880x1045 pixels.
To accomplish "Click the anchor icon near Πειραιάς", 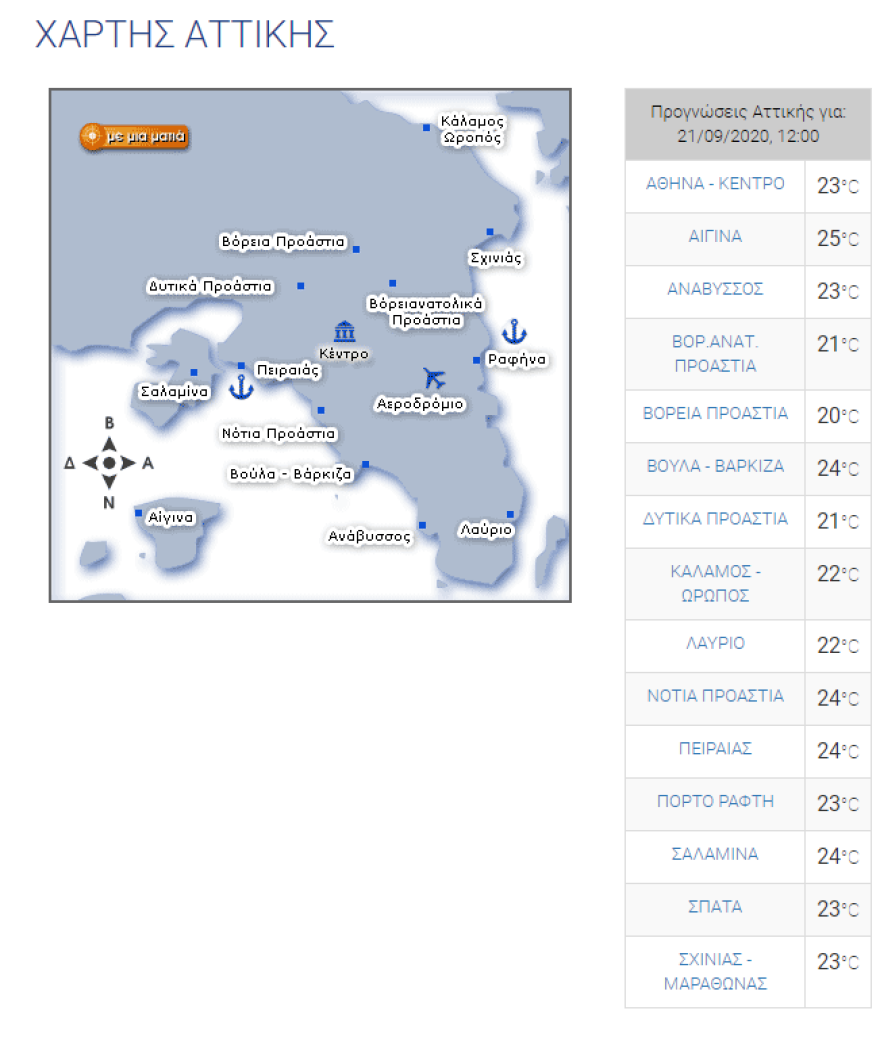I will (241, 386).
